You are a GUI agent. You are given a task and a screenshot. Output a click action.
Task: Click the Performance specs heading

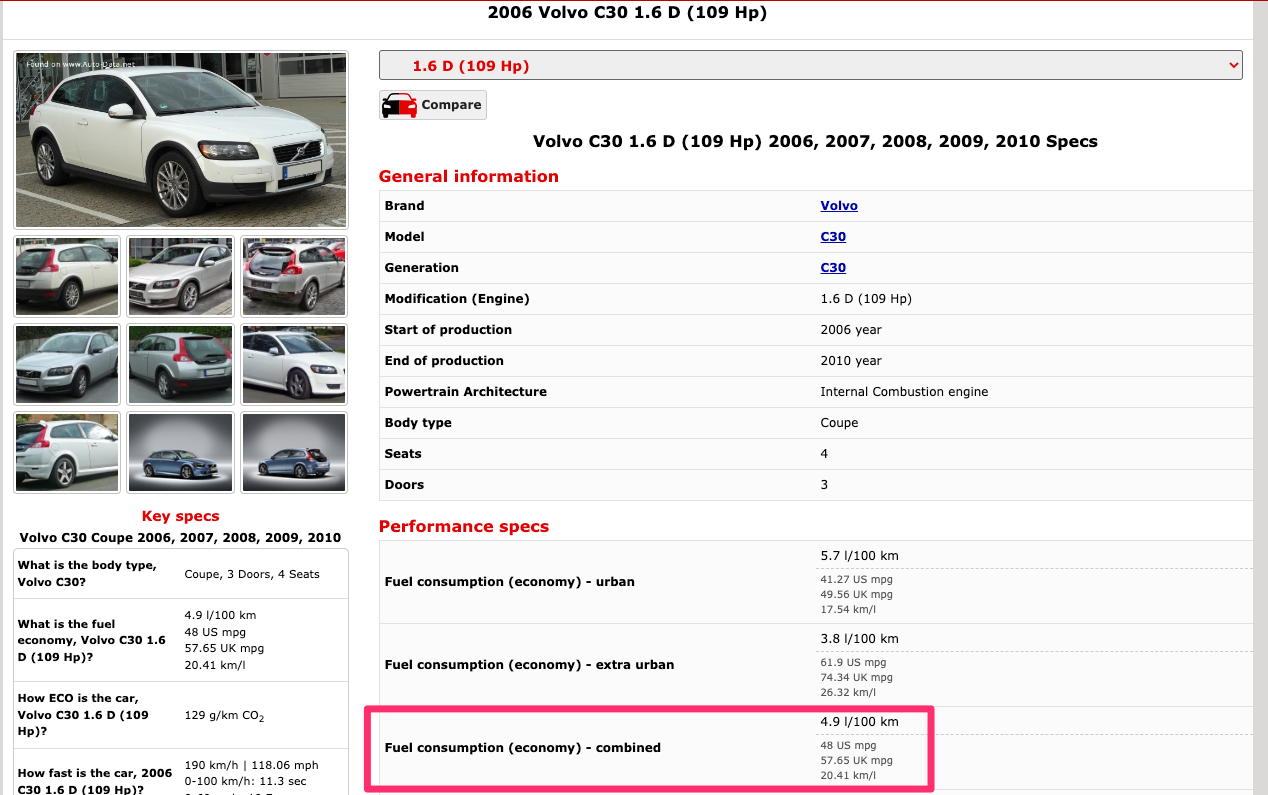(x=463, y=526)
